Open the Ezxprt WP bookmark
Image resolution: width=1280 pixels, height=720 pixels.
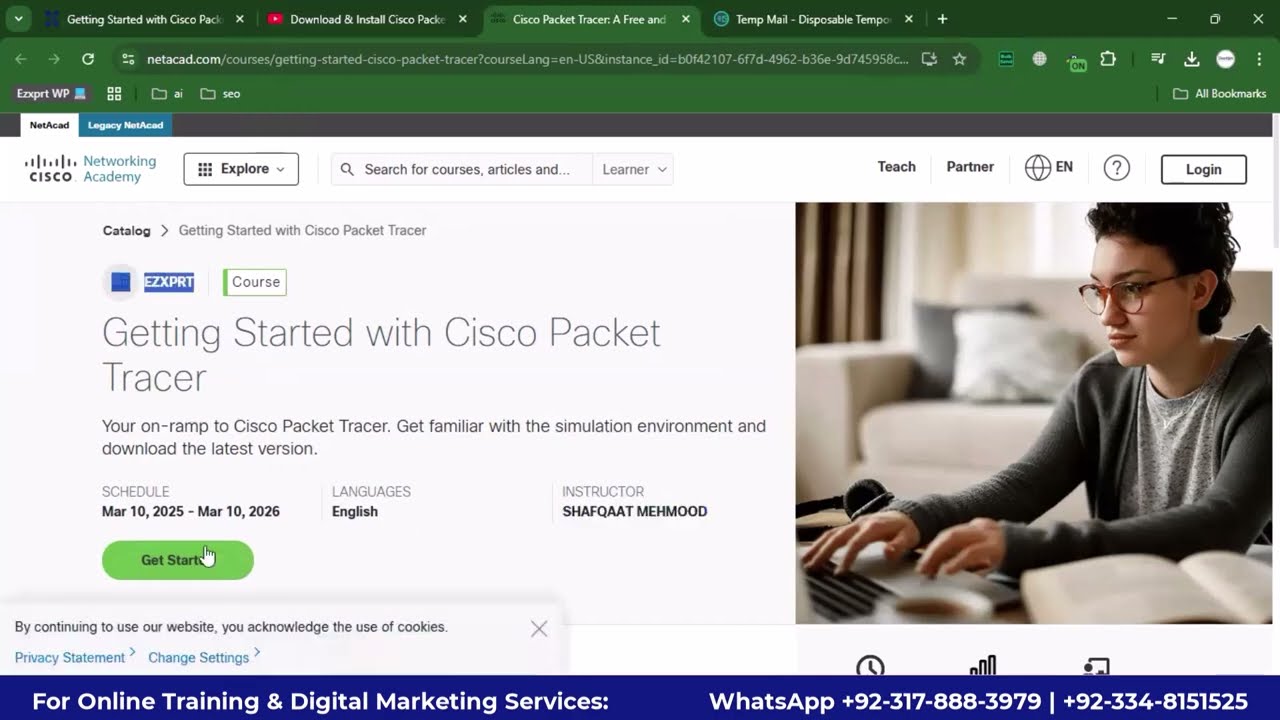52,93
